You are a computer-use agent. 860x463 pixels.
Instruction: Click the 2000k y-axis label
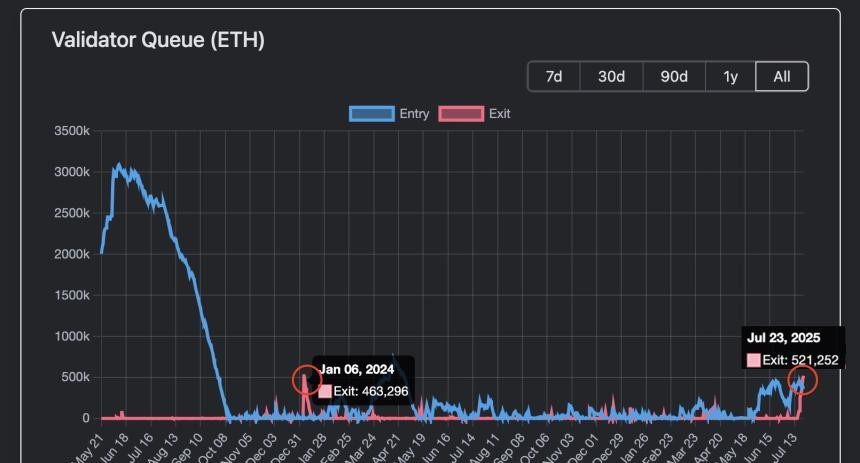(72, 255)
